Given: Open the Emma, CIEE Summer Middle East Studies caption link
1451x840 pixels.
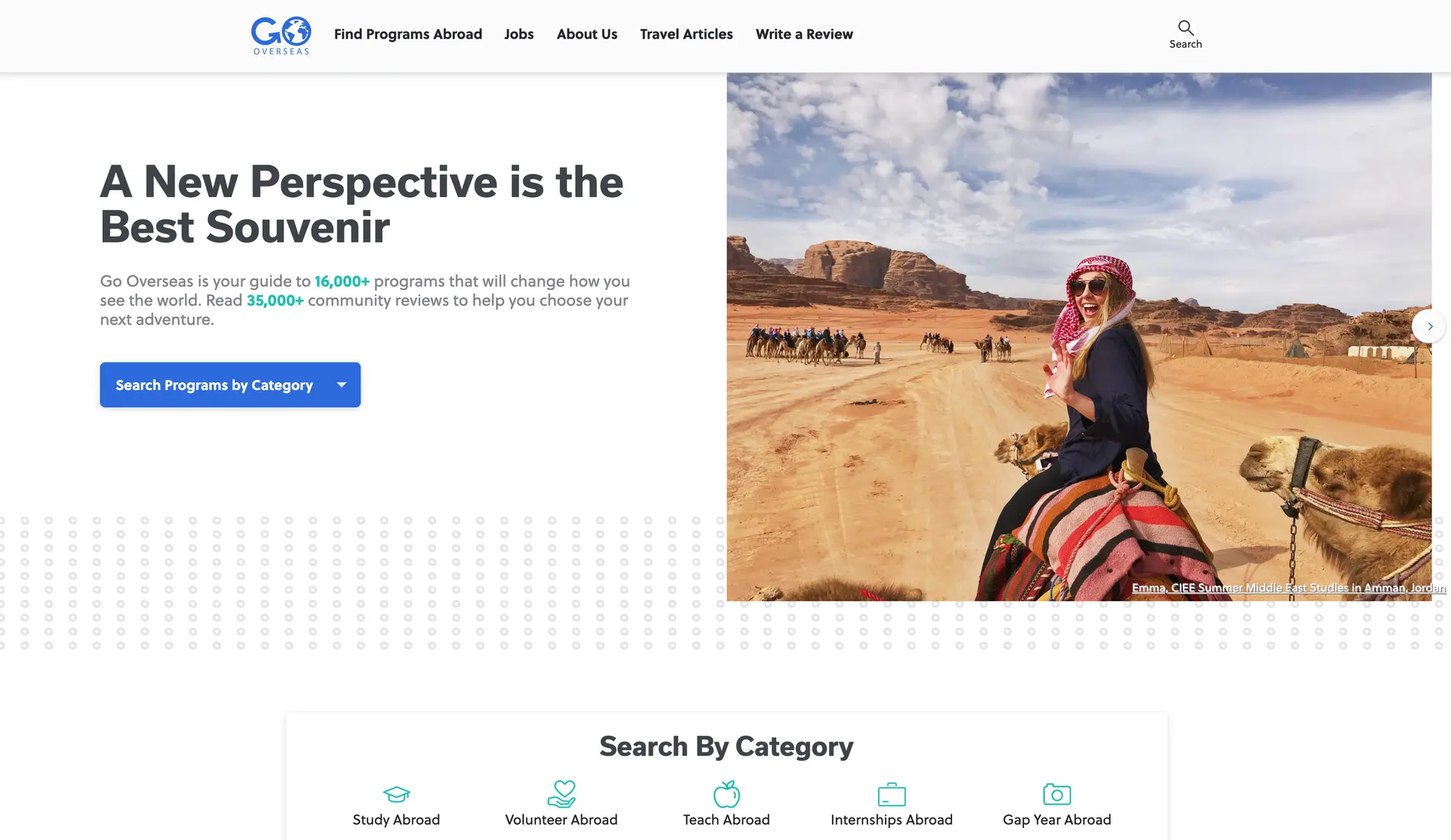Looking at the screenshot, I should (x=1289, y=588).
